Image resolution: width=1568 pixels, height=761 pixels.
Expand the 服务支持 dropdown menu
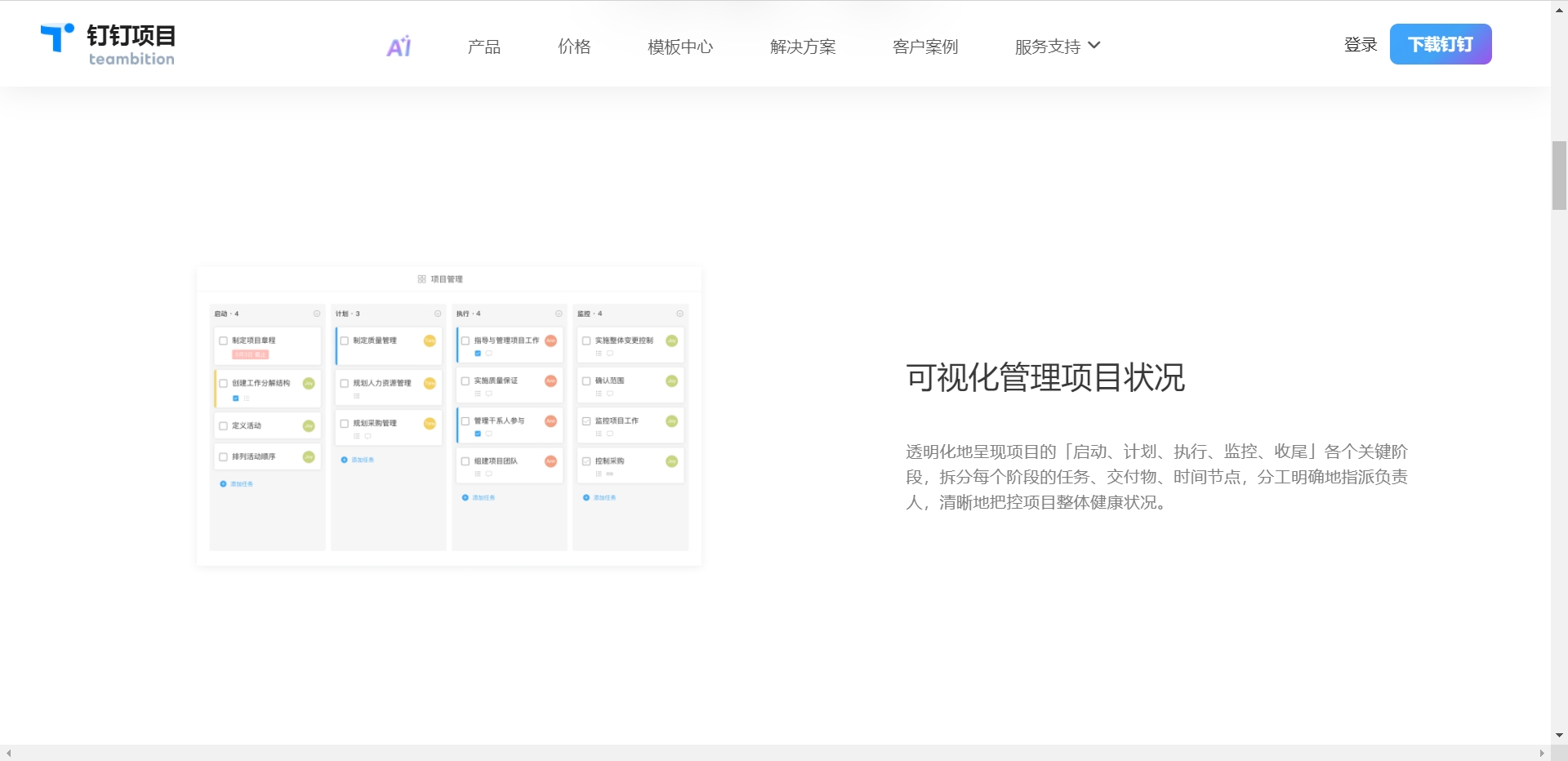point(1058,47)
